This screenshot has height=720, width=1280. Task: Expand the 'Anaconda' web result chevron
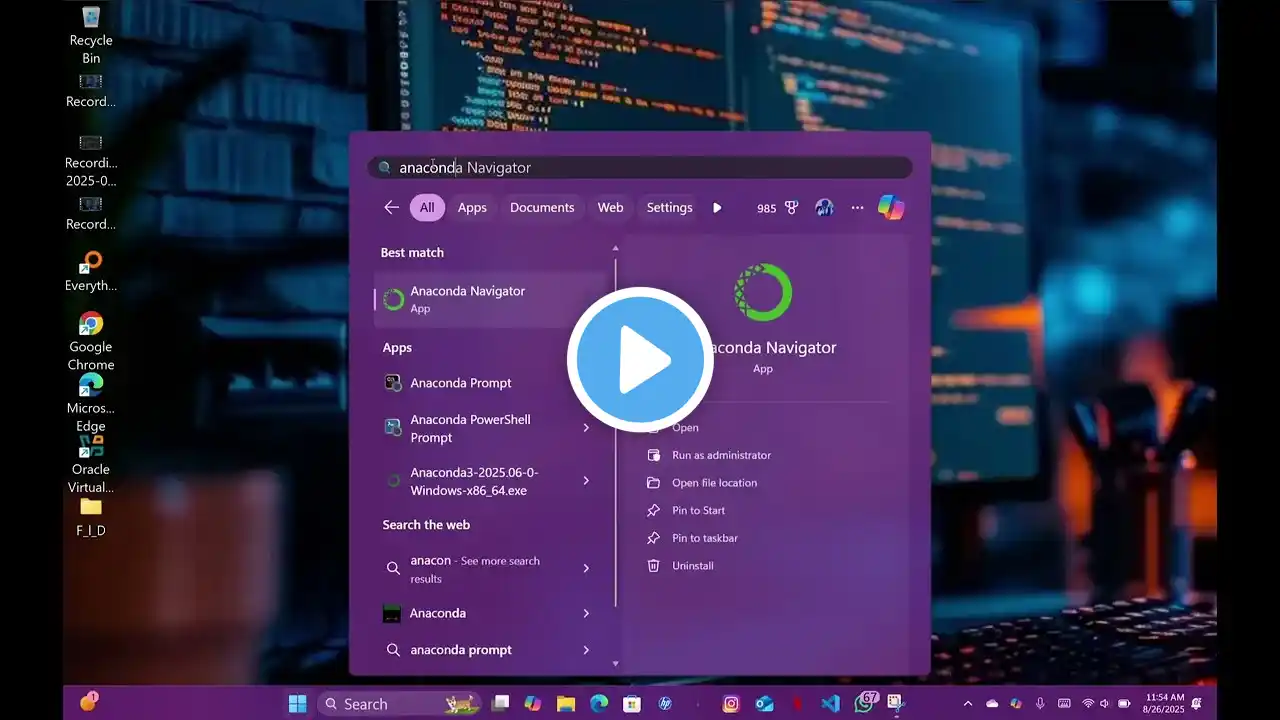pos(586,613)
